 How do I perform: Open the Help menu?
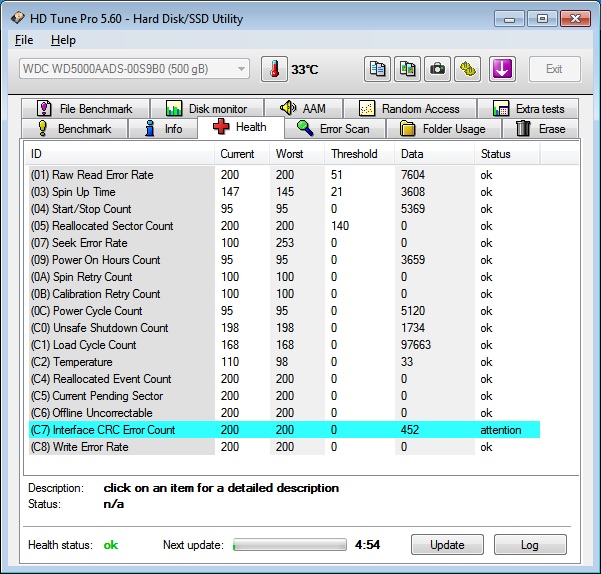(x=63, y=40)
